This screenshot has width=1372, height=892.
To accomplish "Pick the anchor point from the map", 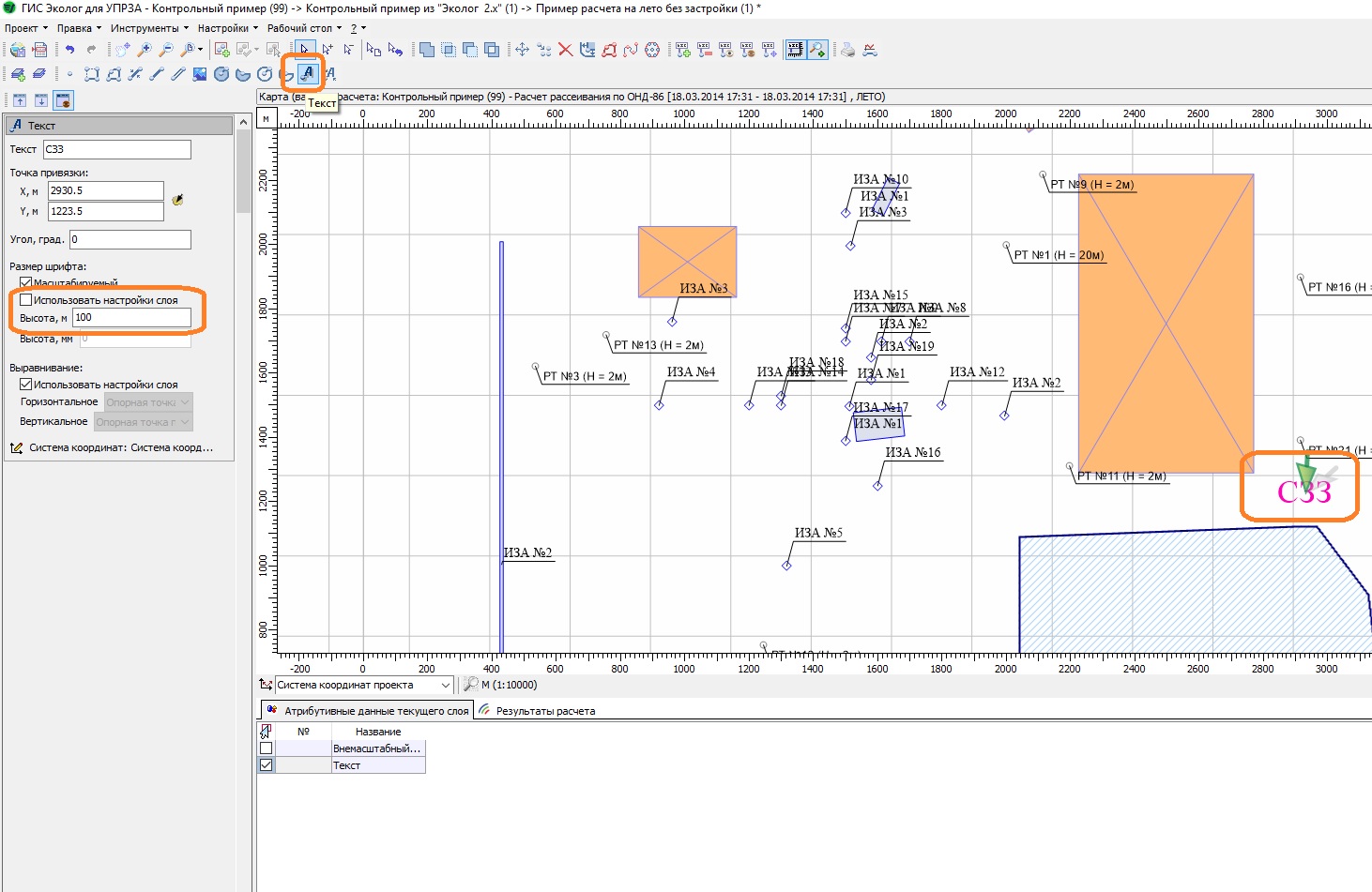I will click(x=177, y=199).
